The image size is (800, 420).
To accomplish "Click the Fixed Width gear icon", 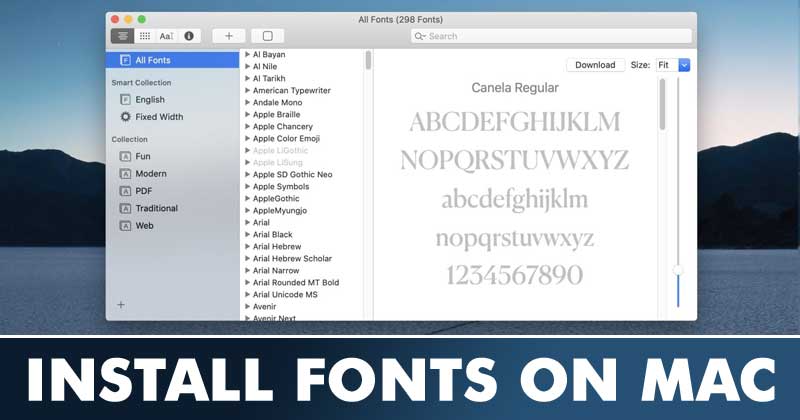I will coord(125,117).
